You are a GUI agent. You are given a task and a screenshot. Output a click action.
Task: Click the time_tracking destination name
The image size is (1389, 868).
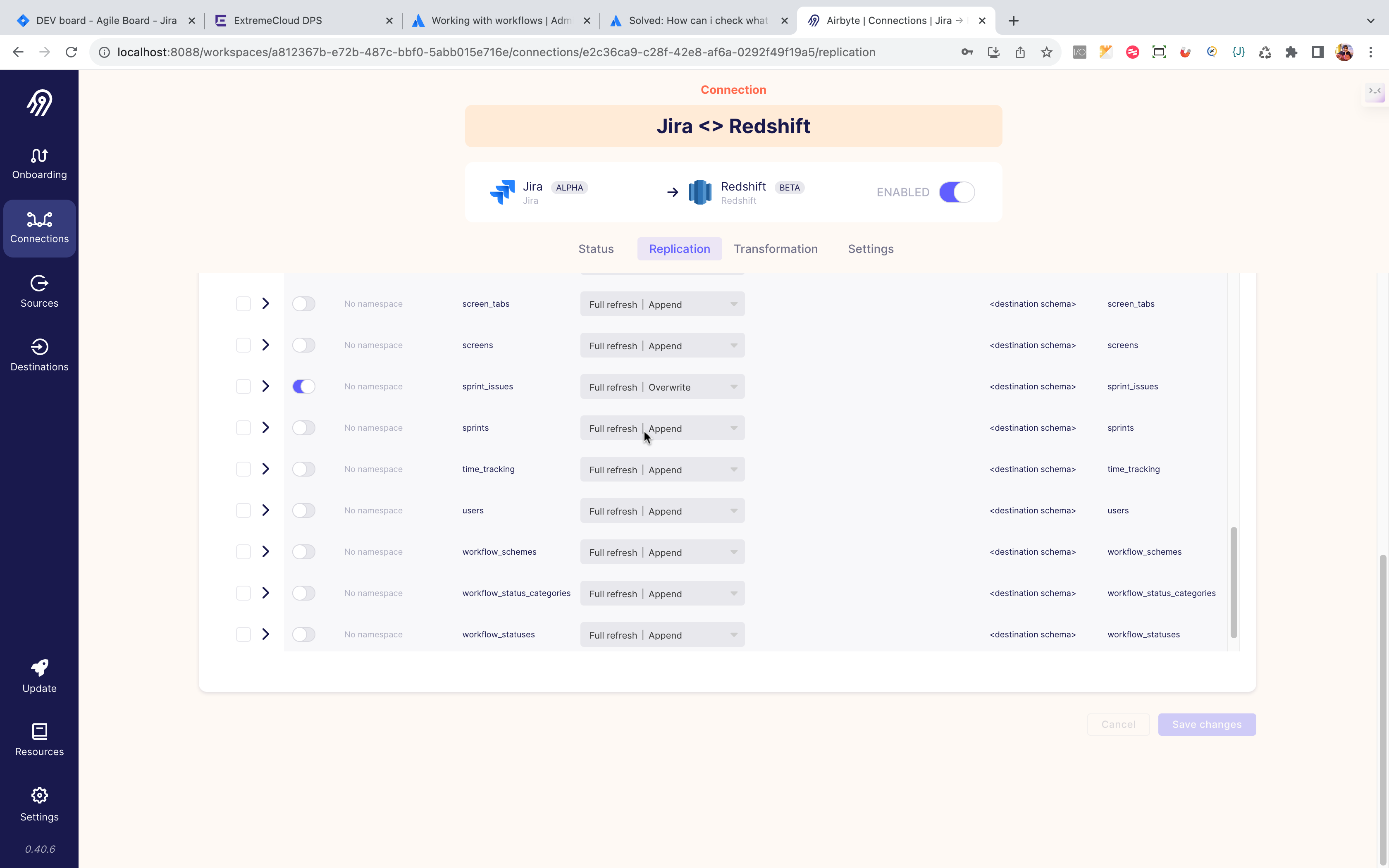[1134, 469]
